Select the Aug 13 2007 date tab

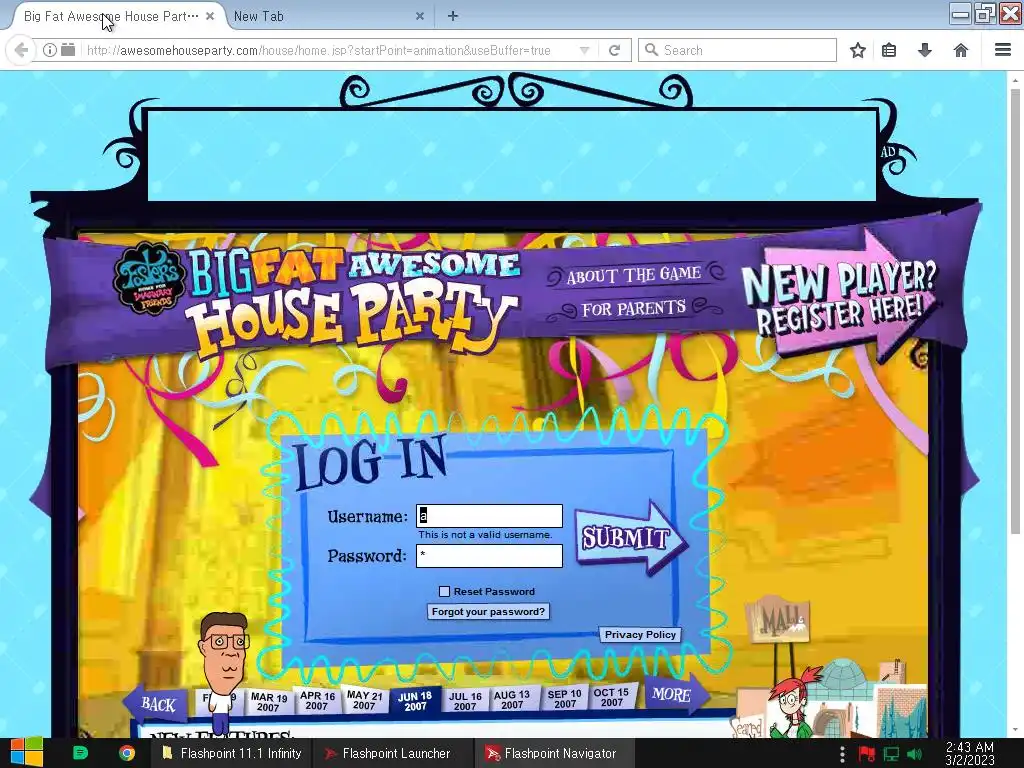click(512, 700)
